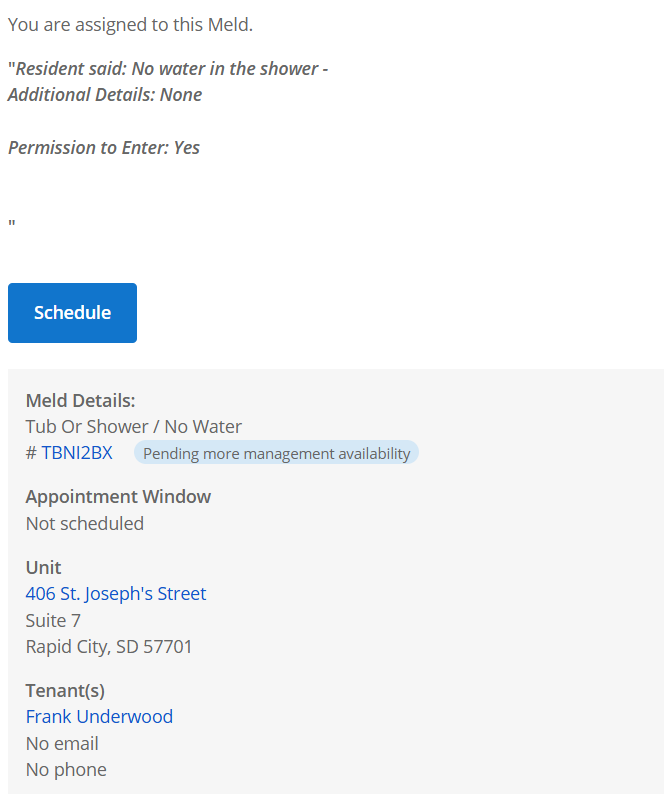
Task: Select the Additional Details: None line
Action: pyautogui.click(x=105, y=95)
